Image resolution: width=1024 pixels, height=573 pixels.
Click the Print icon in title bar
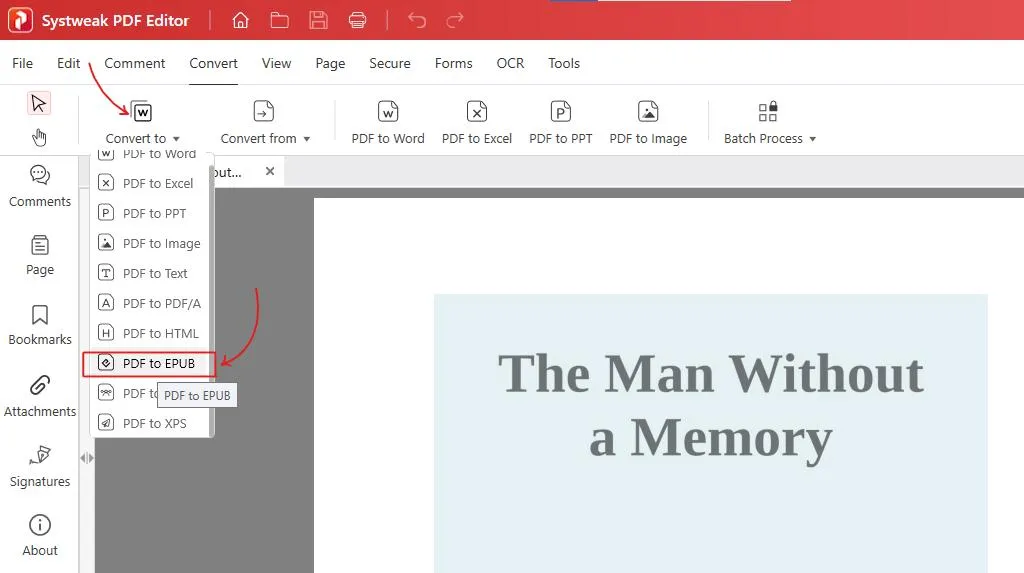click(357, 20)
